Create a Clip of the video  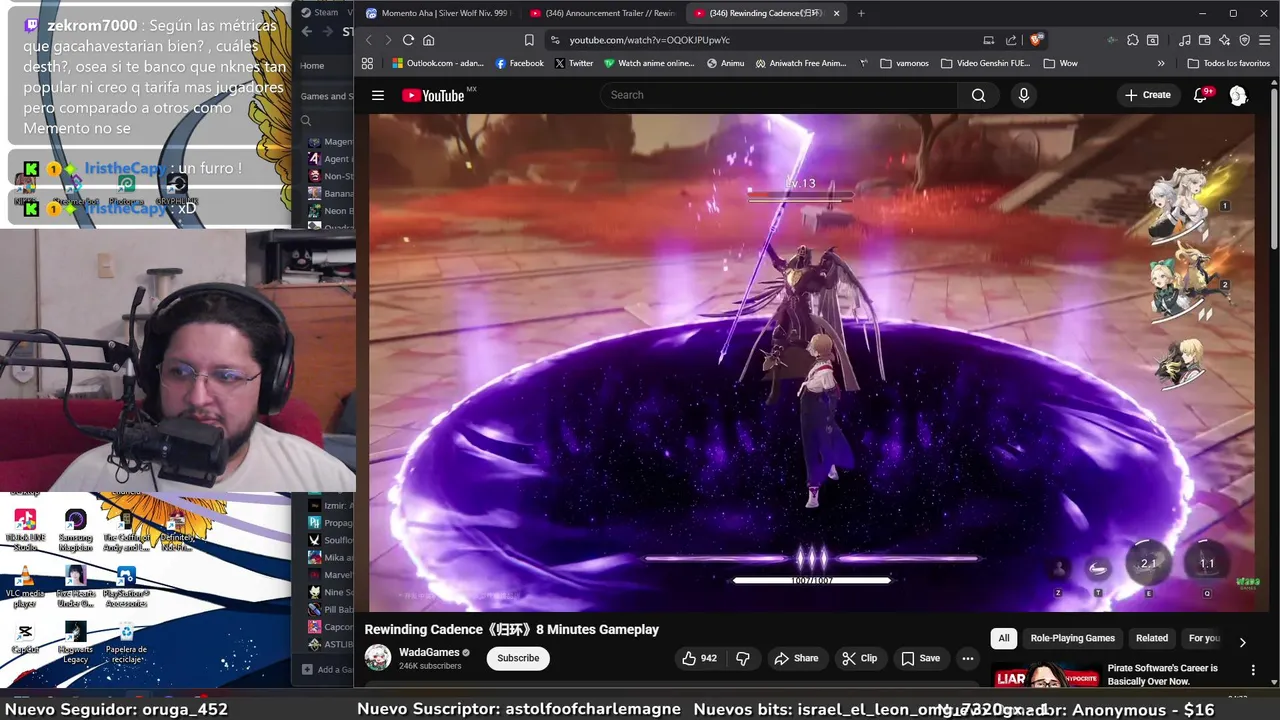click(859, 658)
